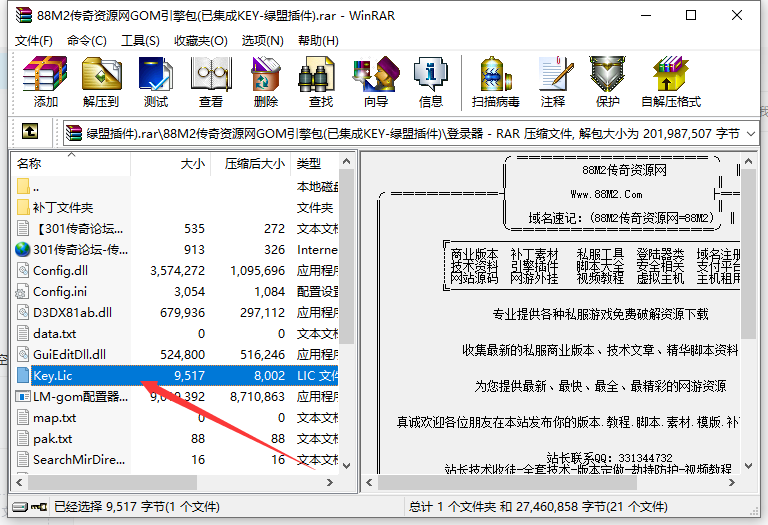
Task: Click the Config.dll size value 3,574,272
Action: 177,270
